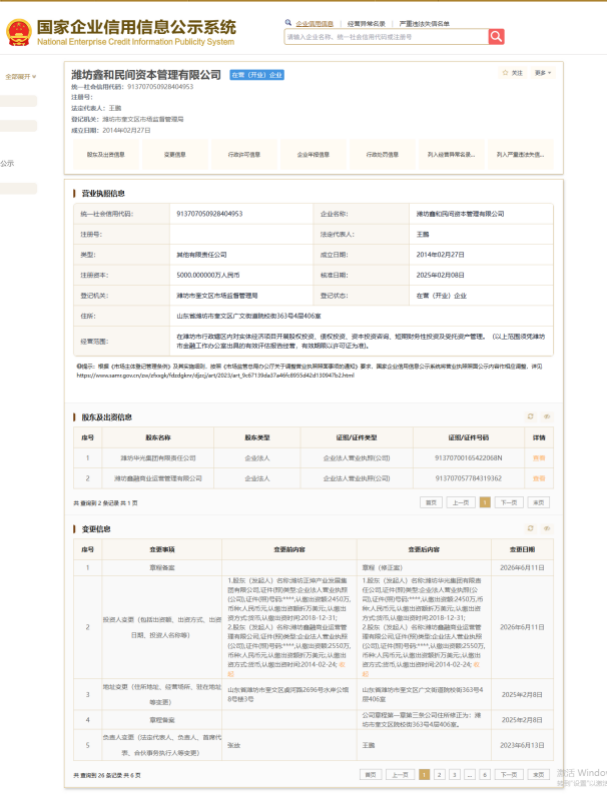The image size is (607, 797).
Task: Open the 变更信息 section tile
Action: pyautogui.click(x=175, y=155)
